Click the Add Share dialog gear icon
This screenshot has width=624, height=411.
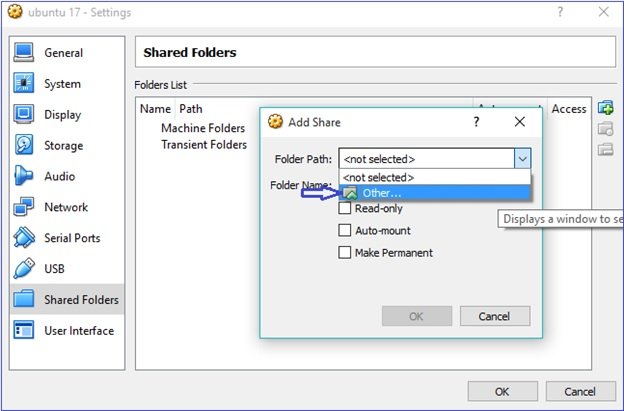275,122
